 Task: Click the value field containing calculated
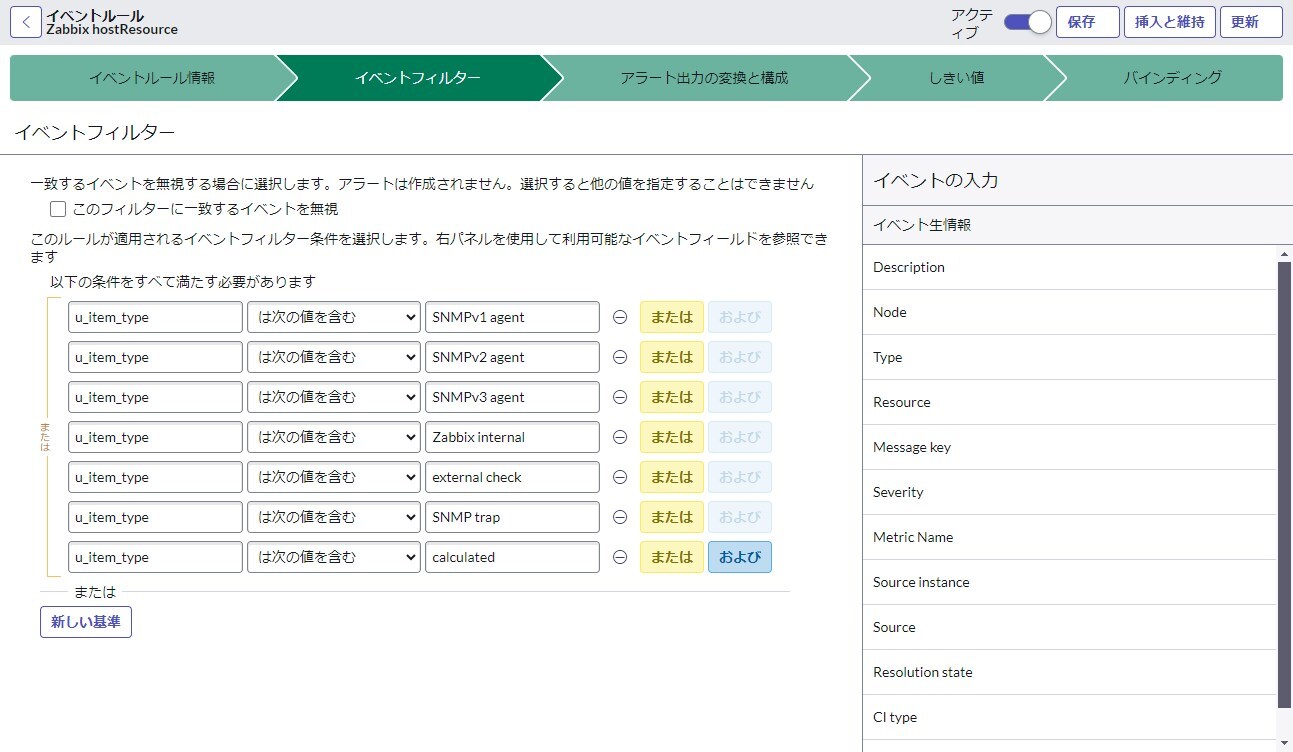(512, 557)
